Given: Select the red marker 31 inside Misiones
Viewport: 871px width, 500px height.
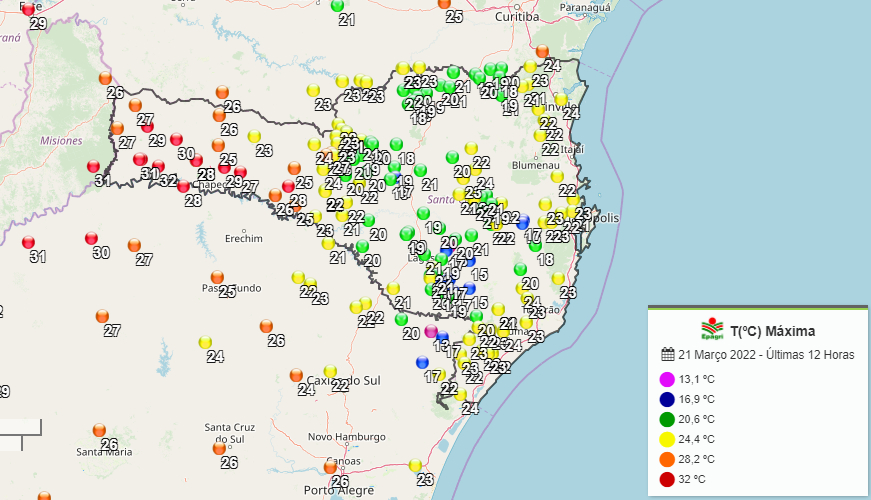Looking at the screenshot, I should click(93, 166).
